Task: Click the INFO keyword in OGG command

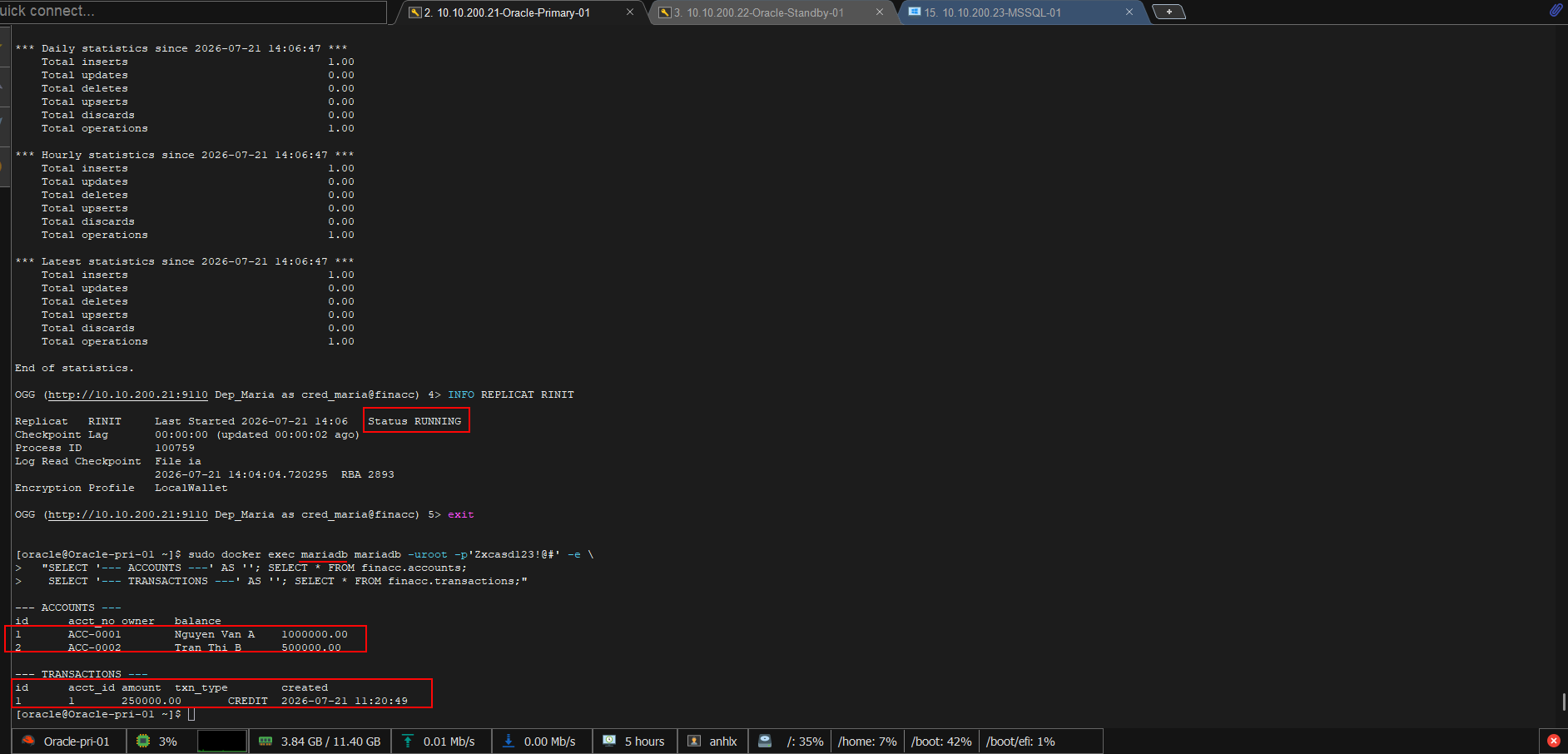Action: [x=461, y=394]
